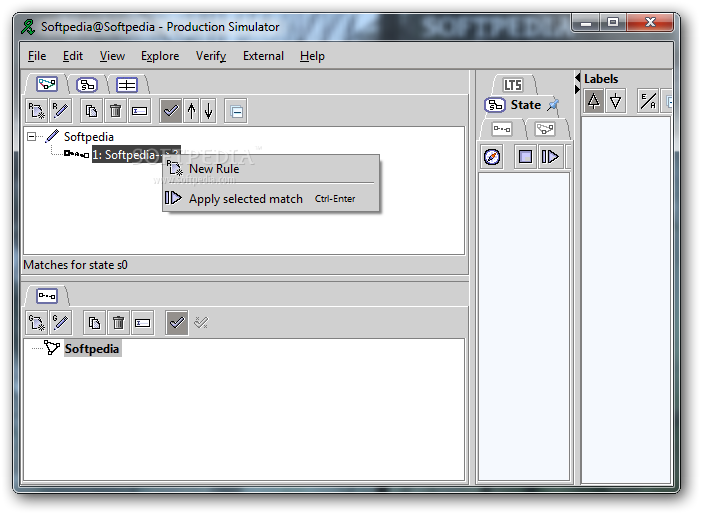Toggle the enable rule checkmark button

171,110
